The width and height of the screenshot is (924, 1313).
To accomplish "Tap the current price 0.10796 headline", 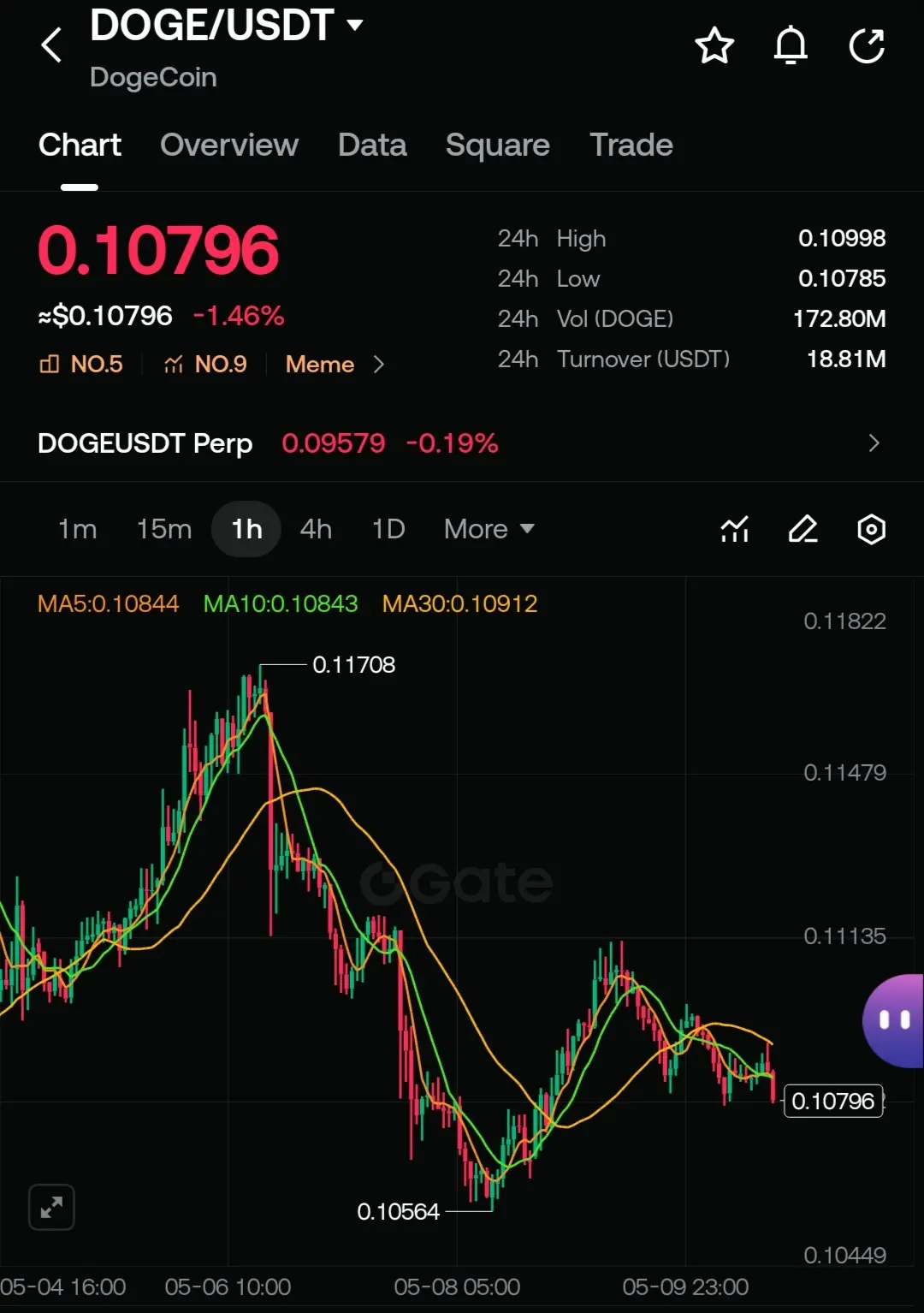I will click(x=158, y=251).
